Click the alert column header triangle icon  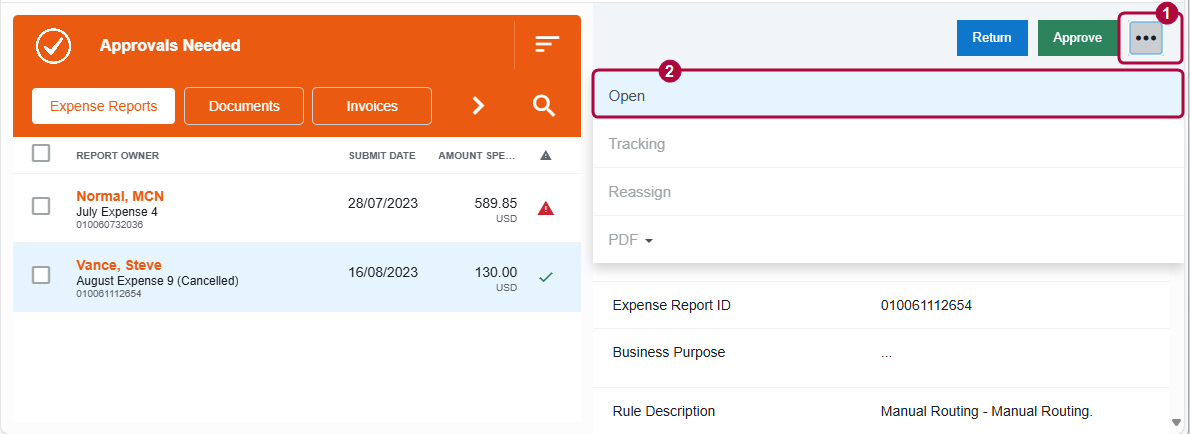(x=545, y=155)
